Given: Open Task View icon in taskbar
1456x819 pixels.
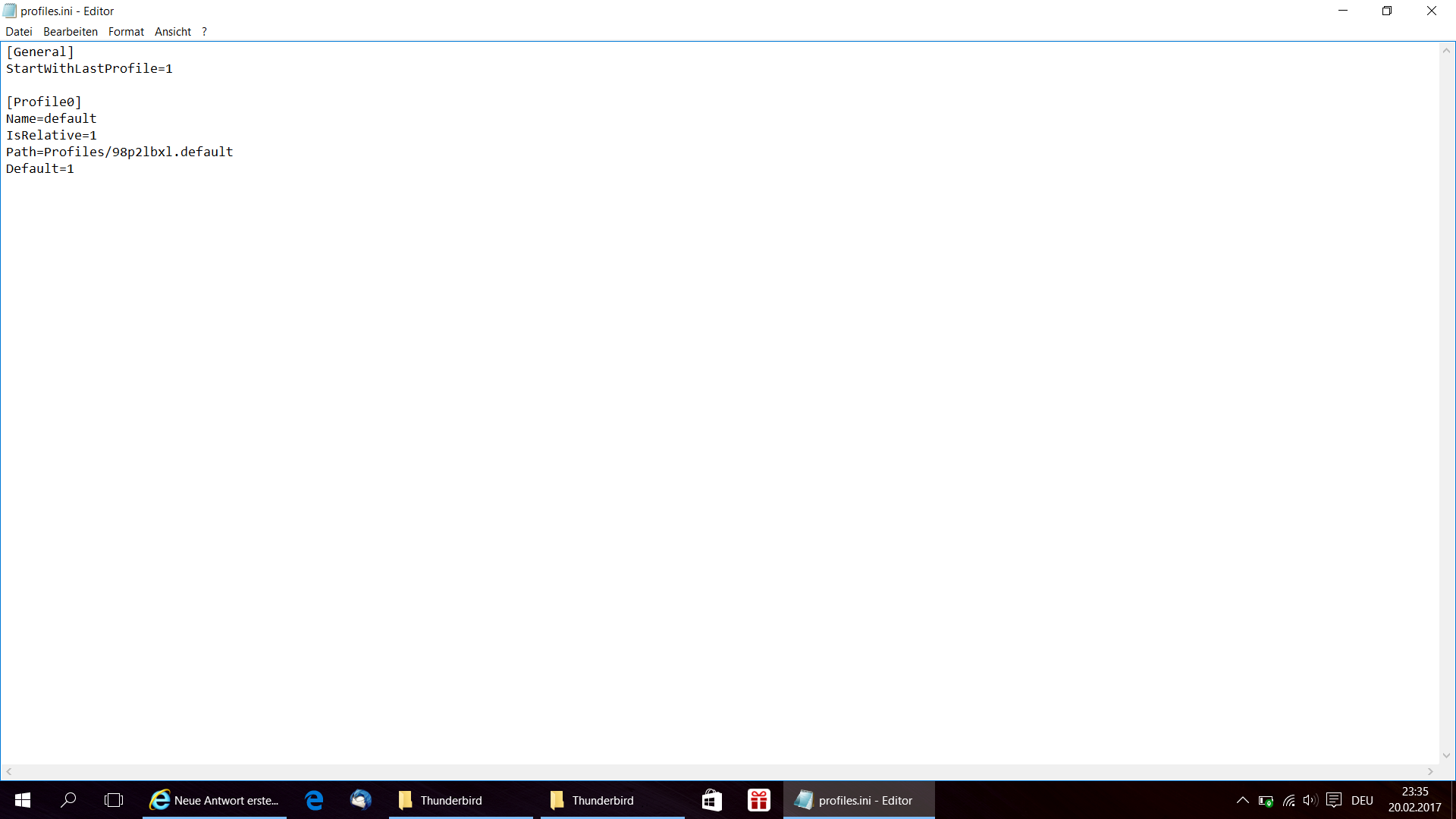Looking at the screenshot, I should [114, 800].
